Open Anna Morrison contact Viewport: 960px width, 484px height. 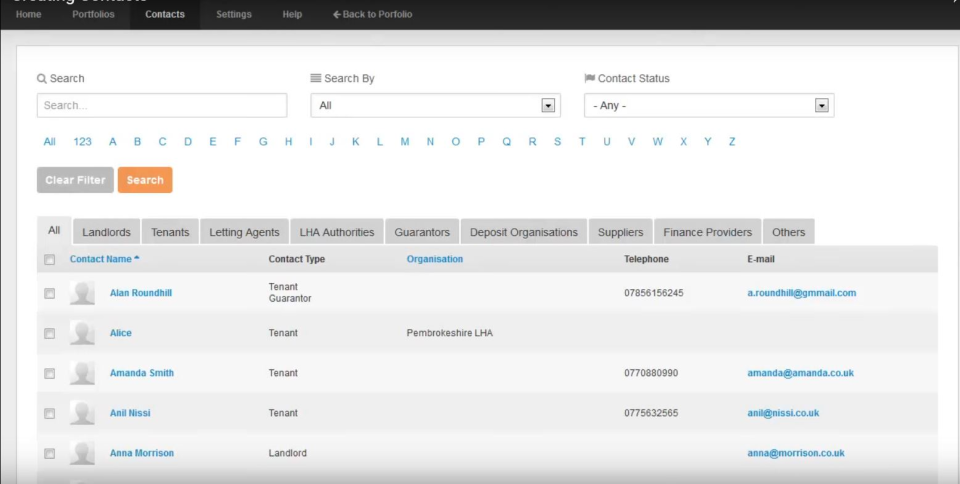[141, 453]
